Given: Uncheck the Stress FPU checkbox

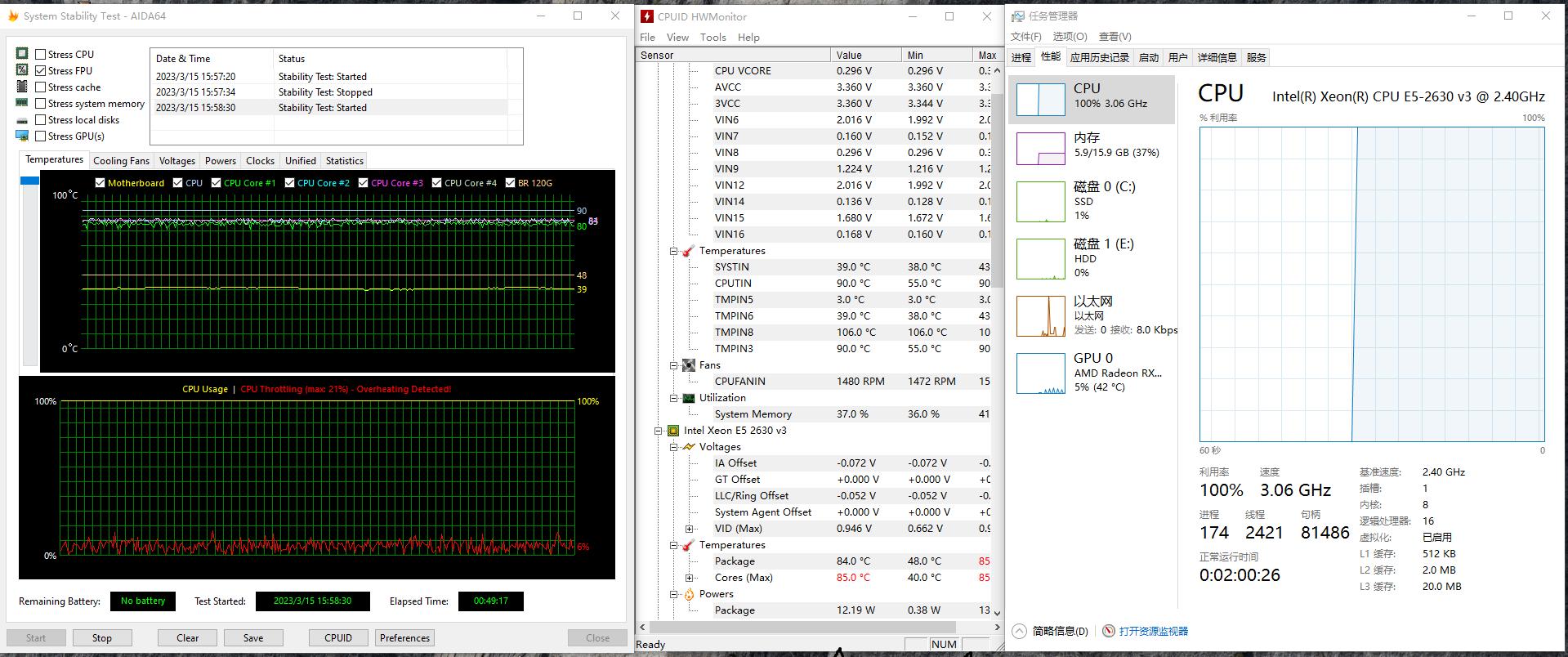Looking at the screenshot, I should pyautogui.click(x=40, y=71).
